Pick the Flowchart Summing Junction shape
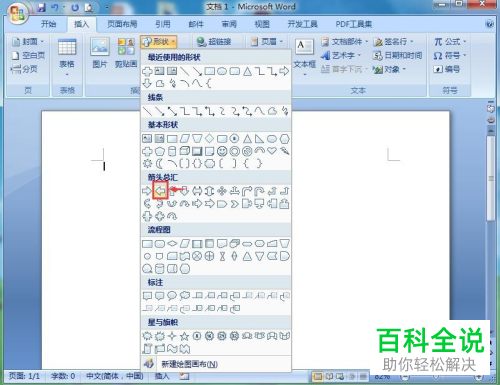The image size is (500, 385). click(197, 256)
